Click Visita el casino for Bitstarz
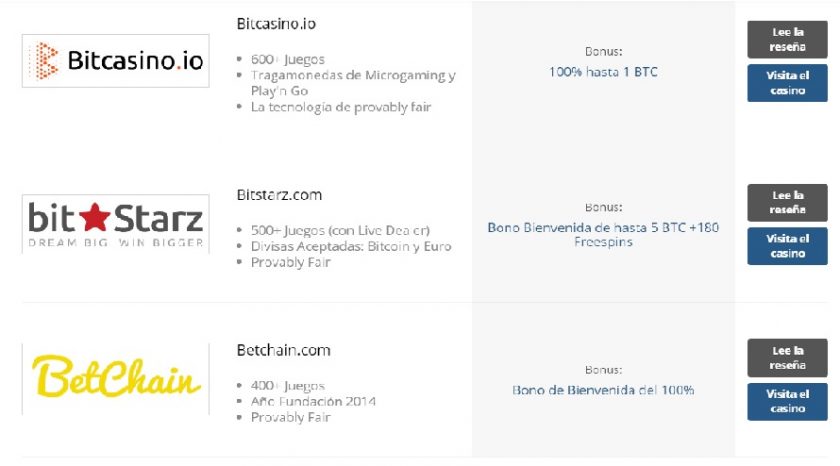The width and height of the screenshot is (840, 466). point(787,246)
